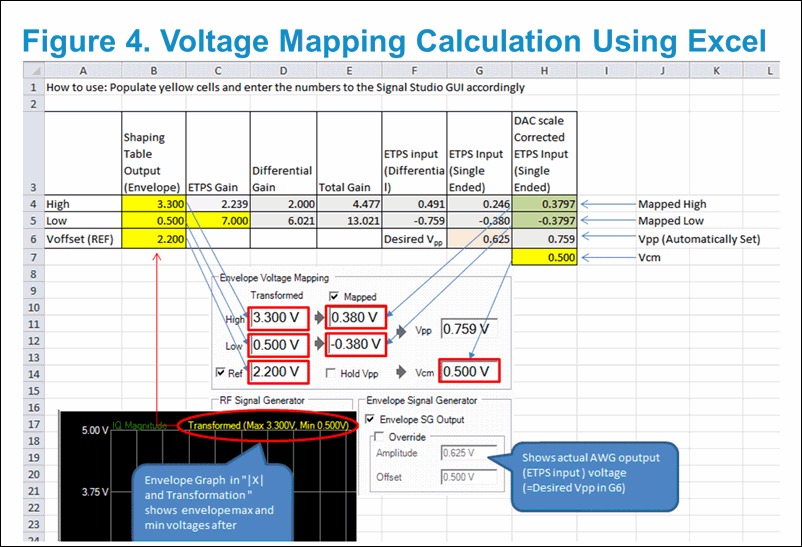This screenshot has width=802, height=547.
Task: Enable the Hold Vpp checkbox
Action: (x=331, y=373)
